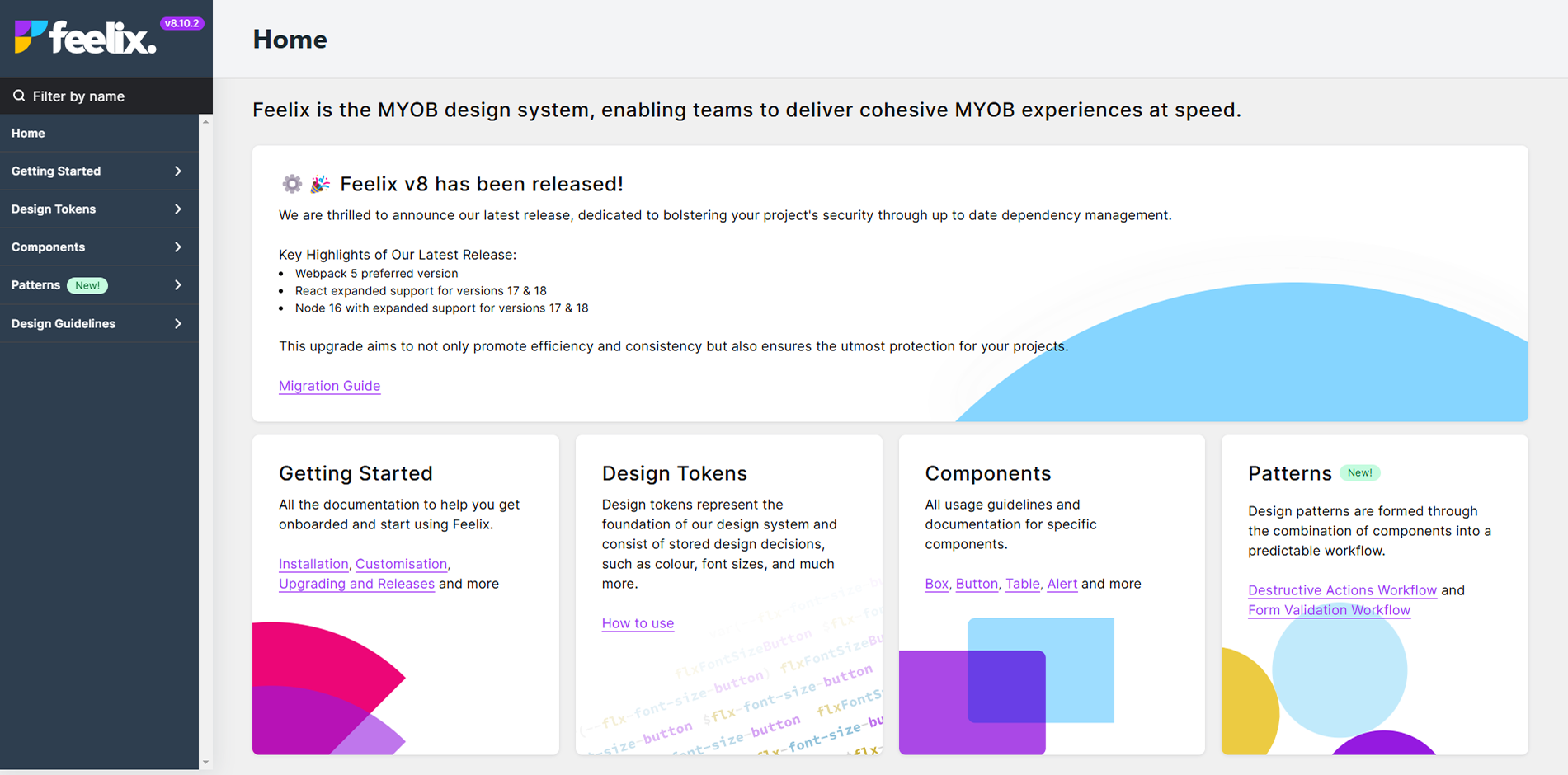Click the New! badge on the Patterns card
This screenshot has width=1568, height=775.
[x=1359, y=472]
